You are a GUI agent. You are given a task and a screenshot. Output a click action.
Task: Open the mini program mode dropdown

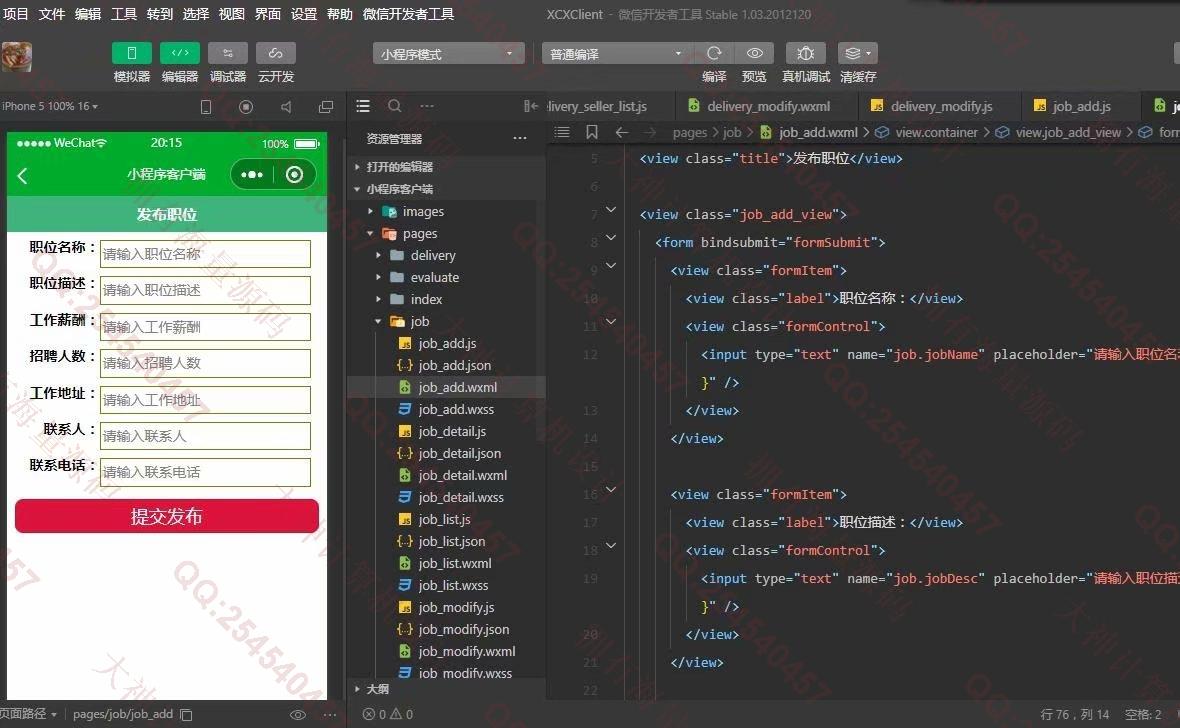pyautogui.click(x=448, y=53)
